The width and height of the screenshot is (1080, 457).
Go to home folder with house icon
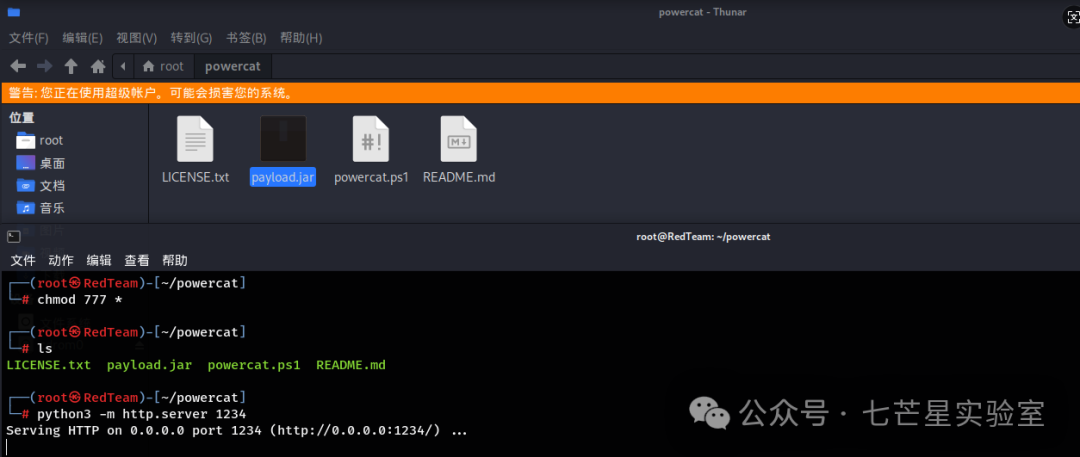pyautogui.click(x=98, y=67)
